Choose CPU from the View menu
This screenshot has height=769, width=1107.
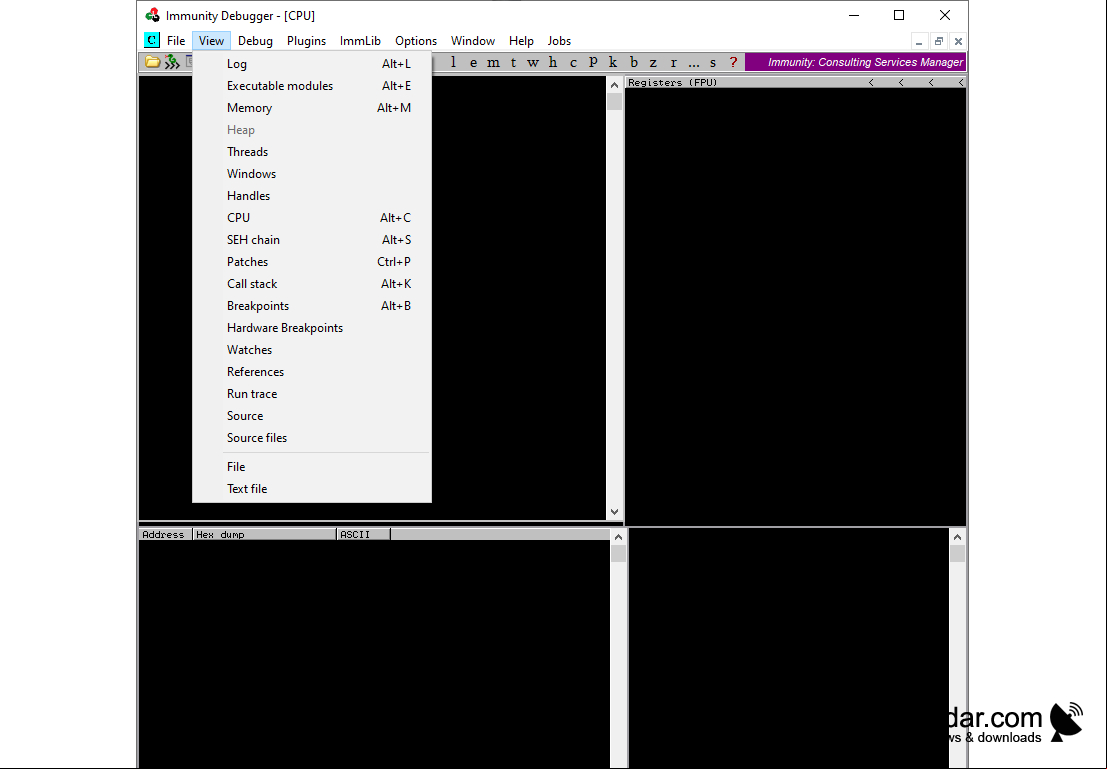(312, 217)
